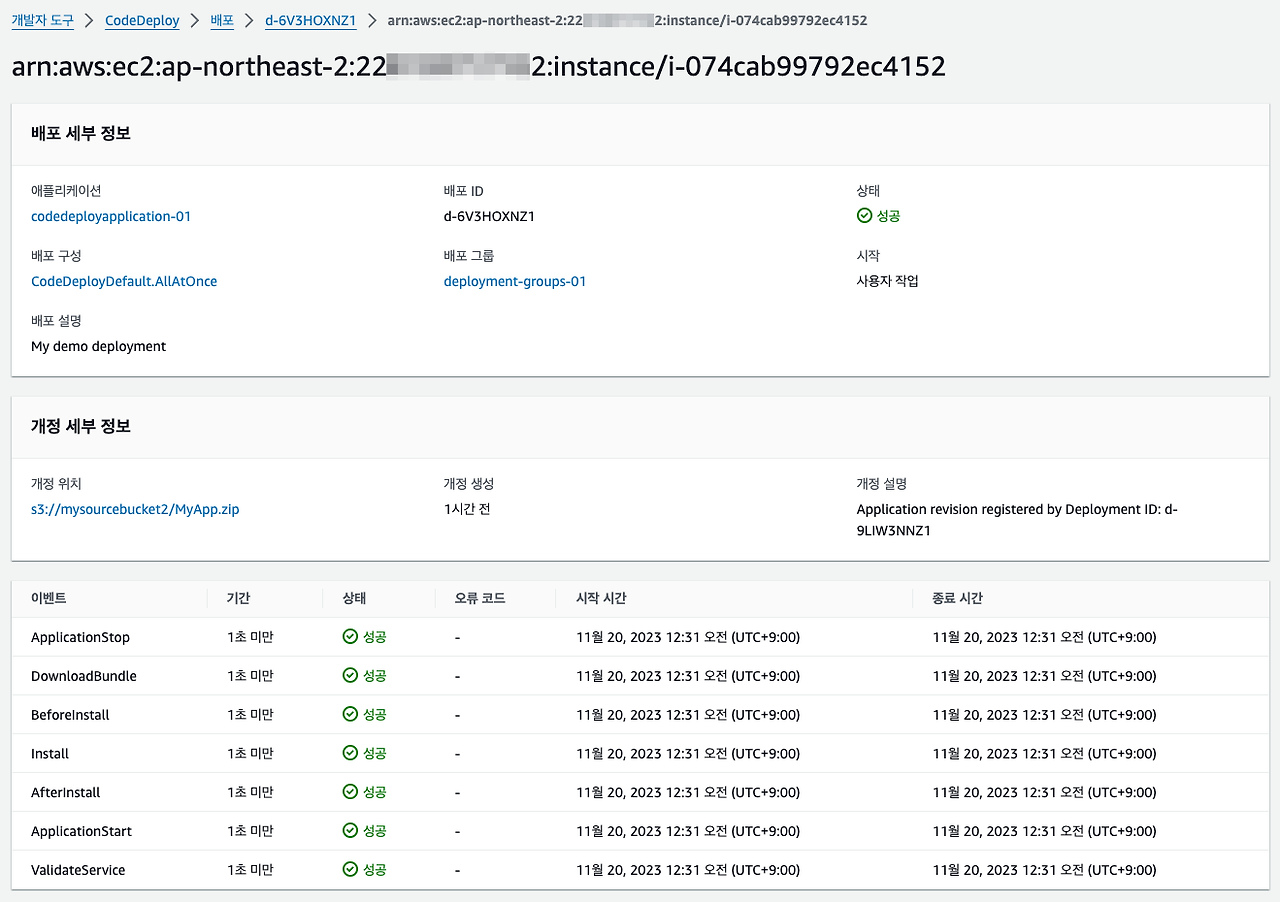The width and height of the screenshot is (1280, 902).
Task: Select the ValidateService event row
Action: tap(640, 870)
